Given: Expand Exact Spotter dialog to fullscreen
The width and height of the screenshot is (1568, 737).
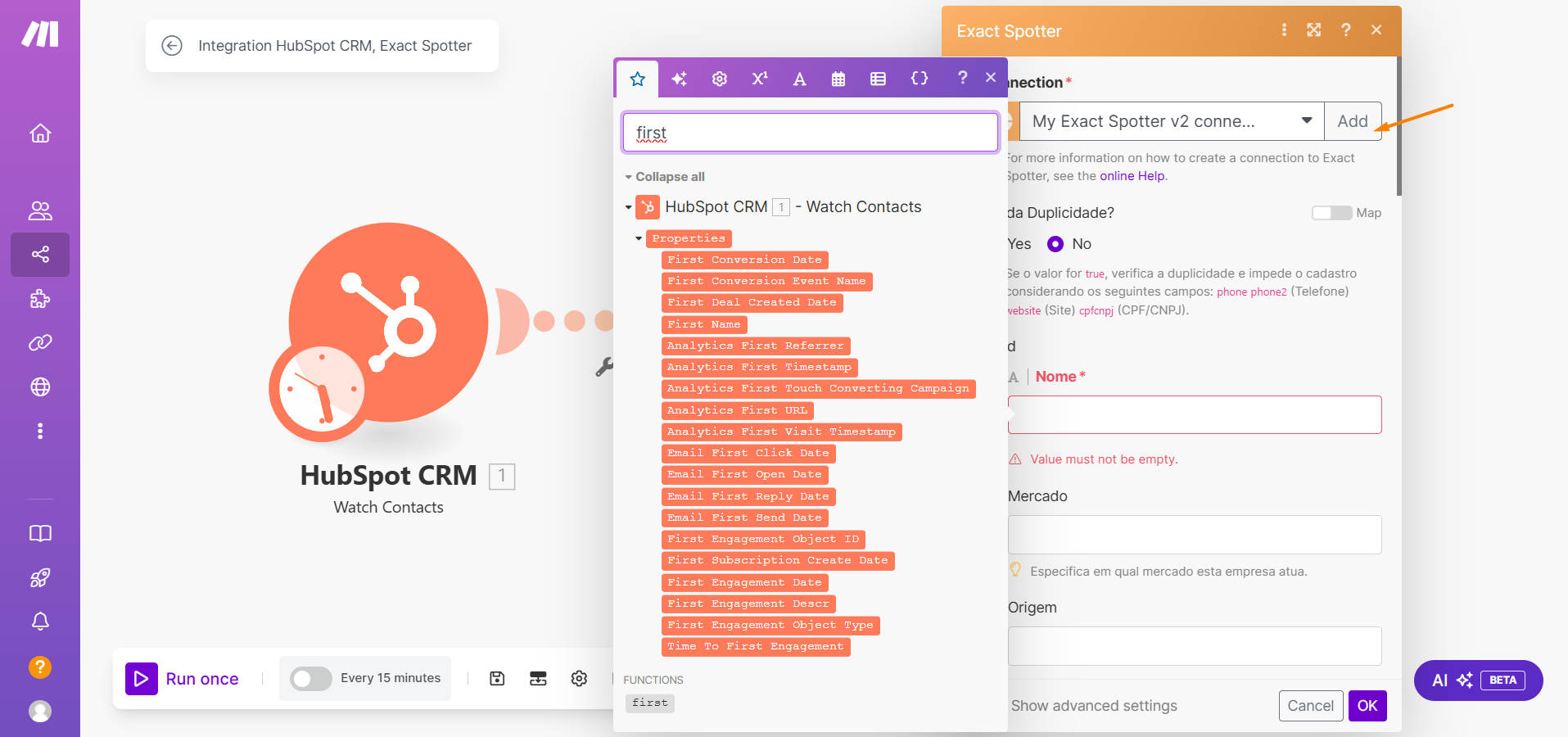Looking at the screenshot, I should pos(1314,30).
